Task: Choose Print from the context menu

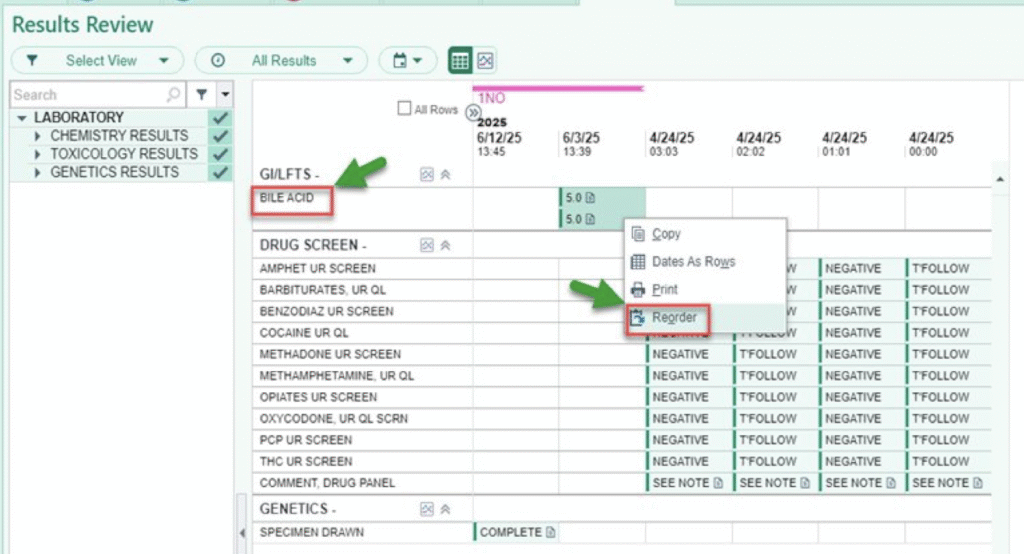Action: coord(664,290)
